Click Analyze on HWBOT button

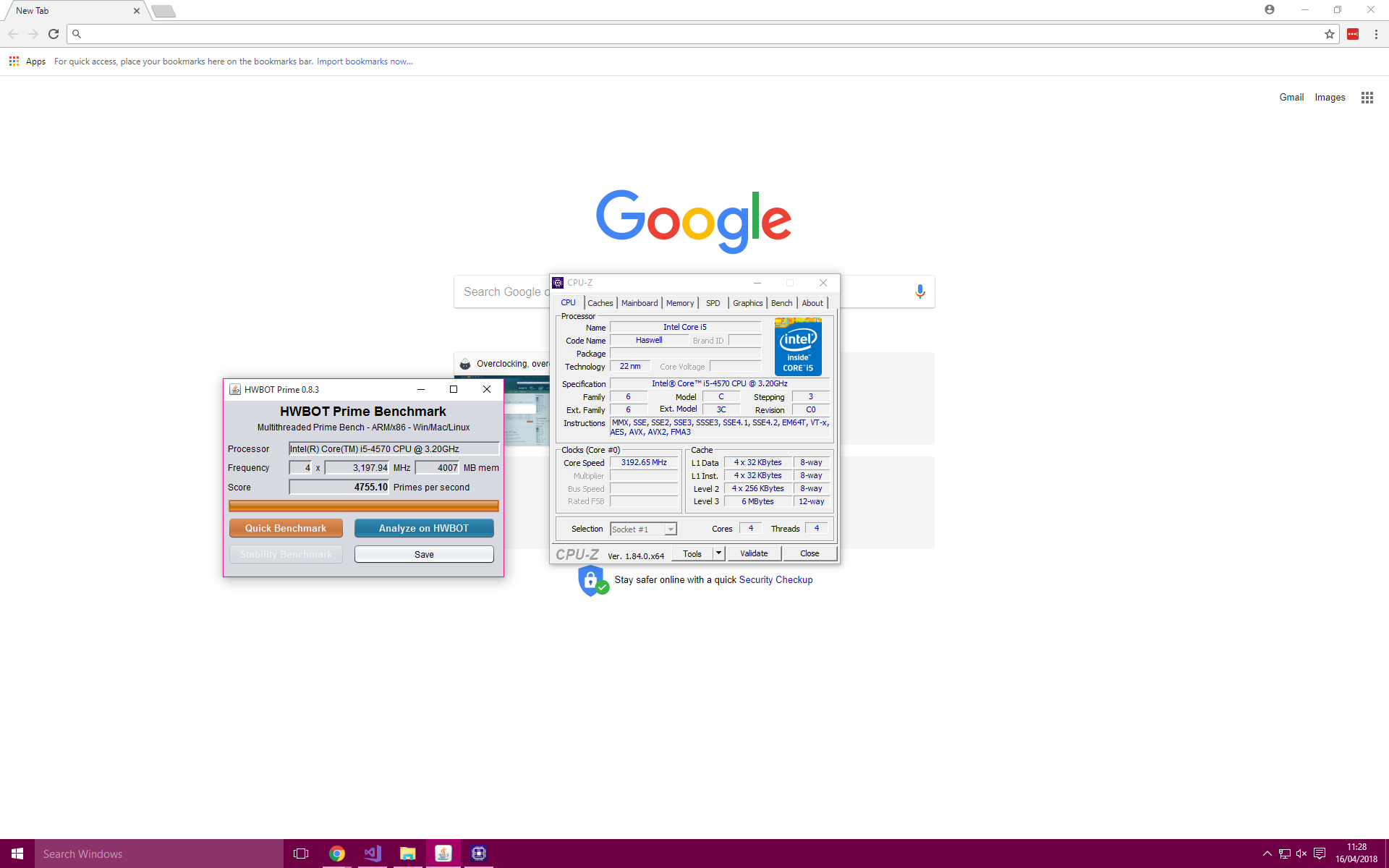[424, 528]
